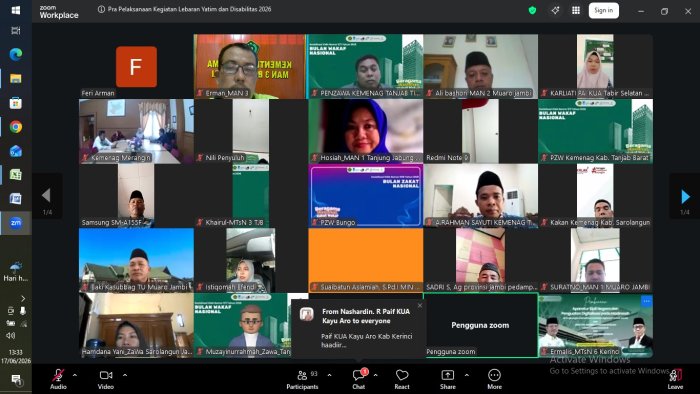Open volume control speaker icon
The width and height of the screenshot is (700, 394).
click(11, 336)
